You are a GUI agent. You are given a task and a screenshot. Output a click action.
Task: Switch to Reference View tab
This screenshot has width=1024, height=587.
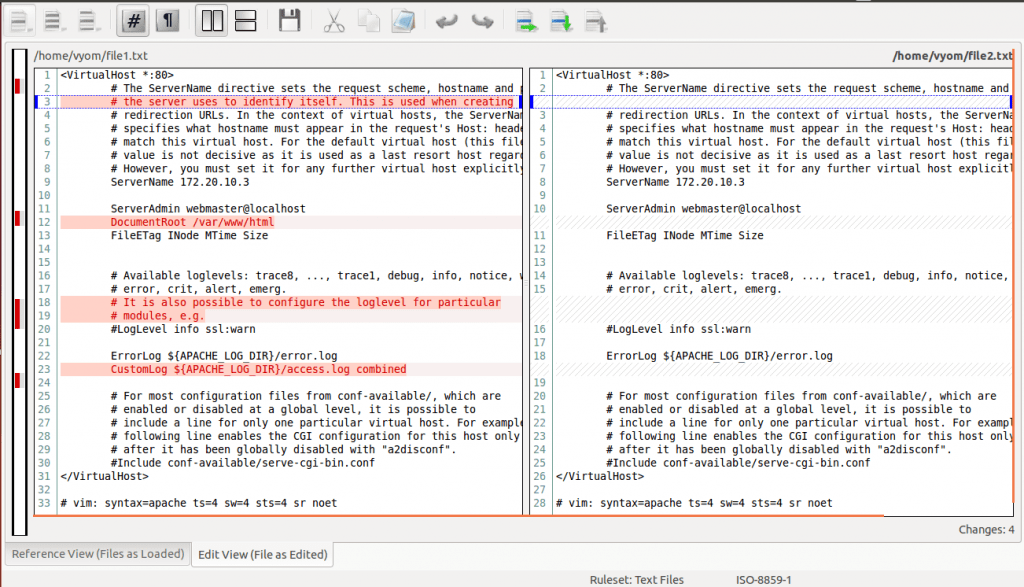tap(97, 554)
